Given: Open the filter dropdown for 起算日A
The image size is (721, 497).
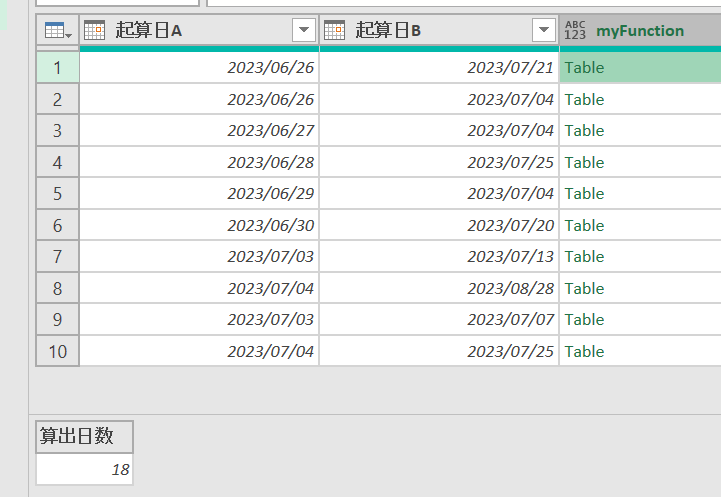Looking at the screenshot, I should tap(304, 31).
